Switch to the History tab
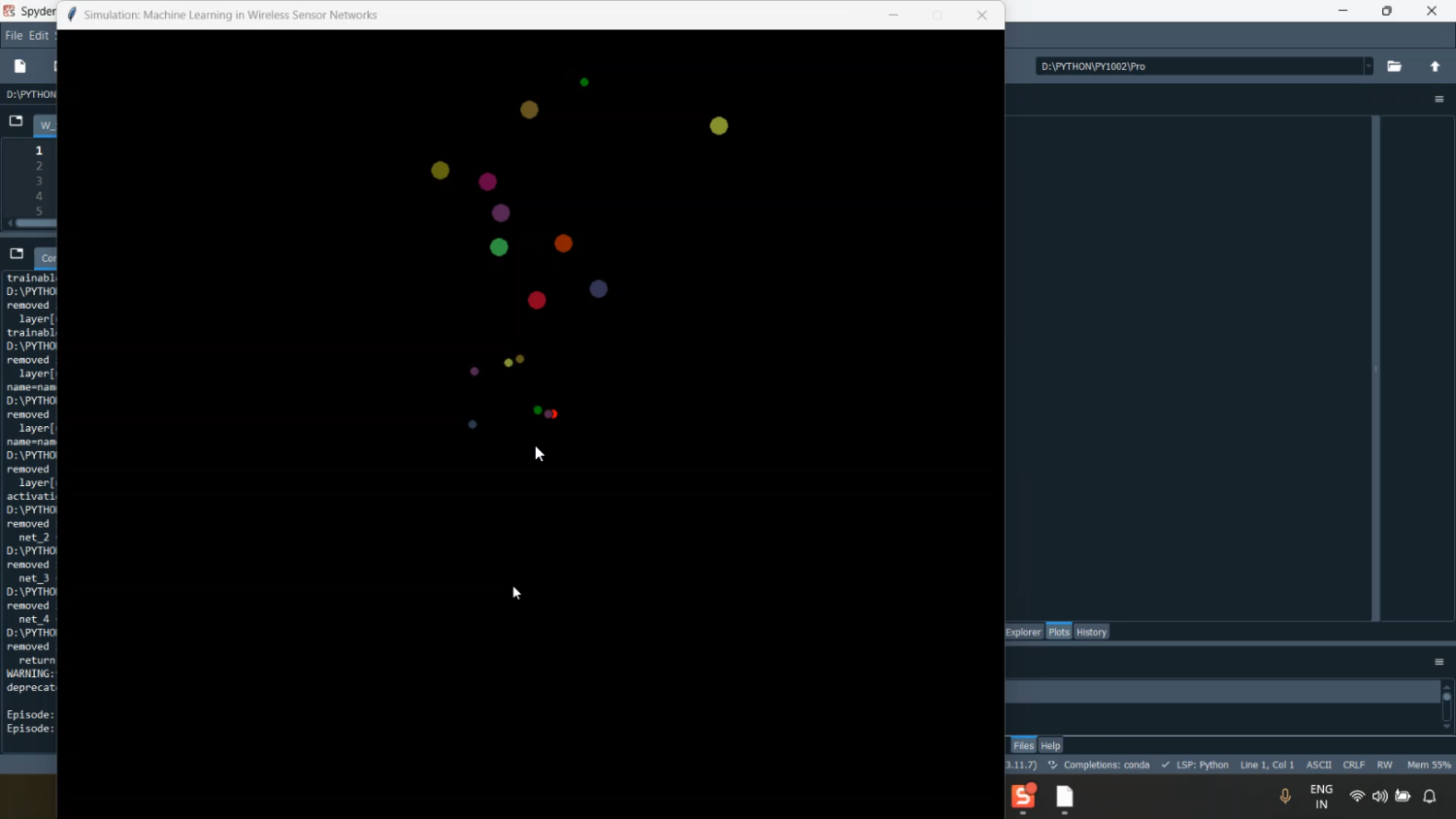 tap(1091, 632)
